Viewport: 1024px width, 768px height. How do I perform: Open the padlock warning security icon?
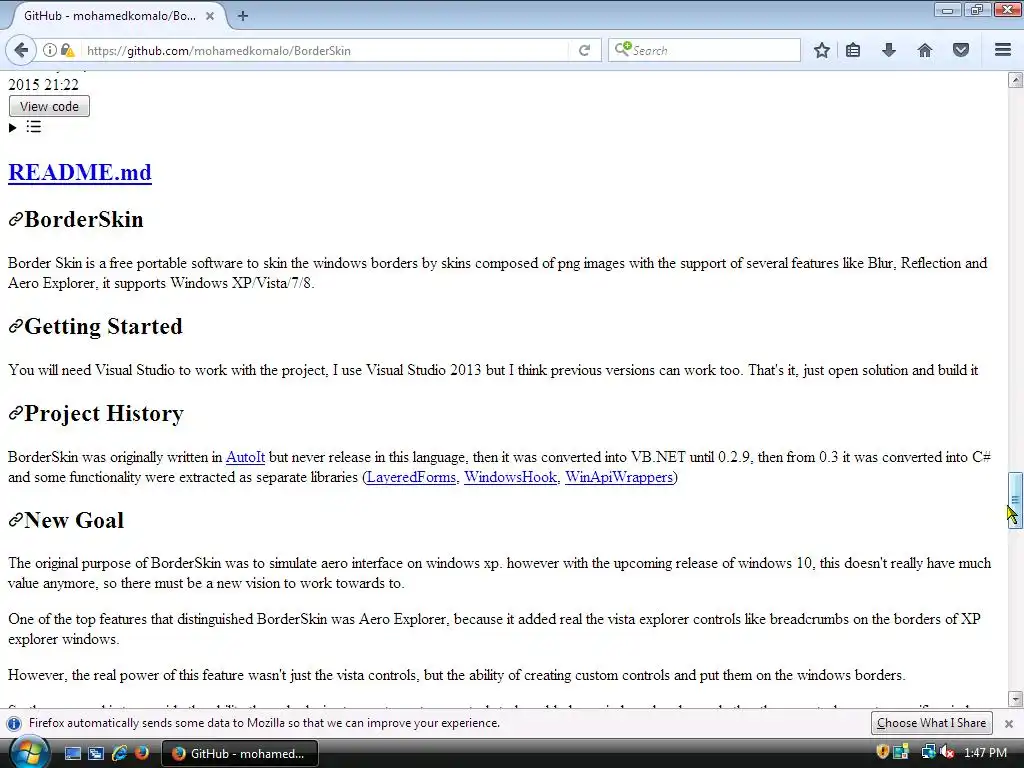coord(67,50)
